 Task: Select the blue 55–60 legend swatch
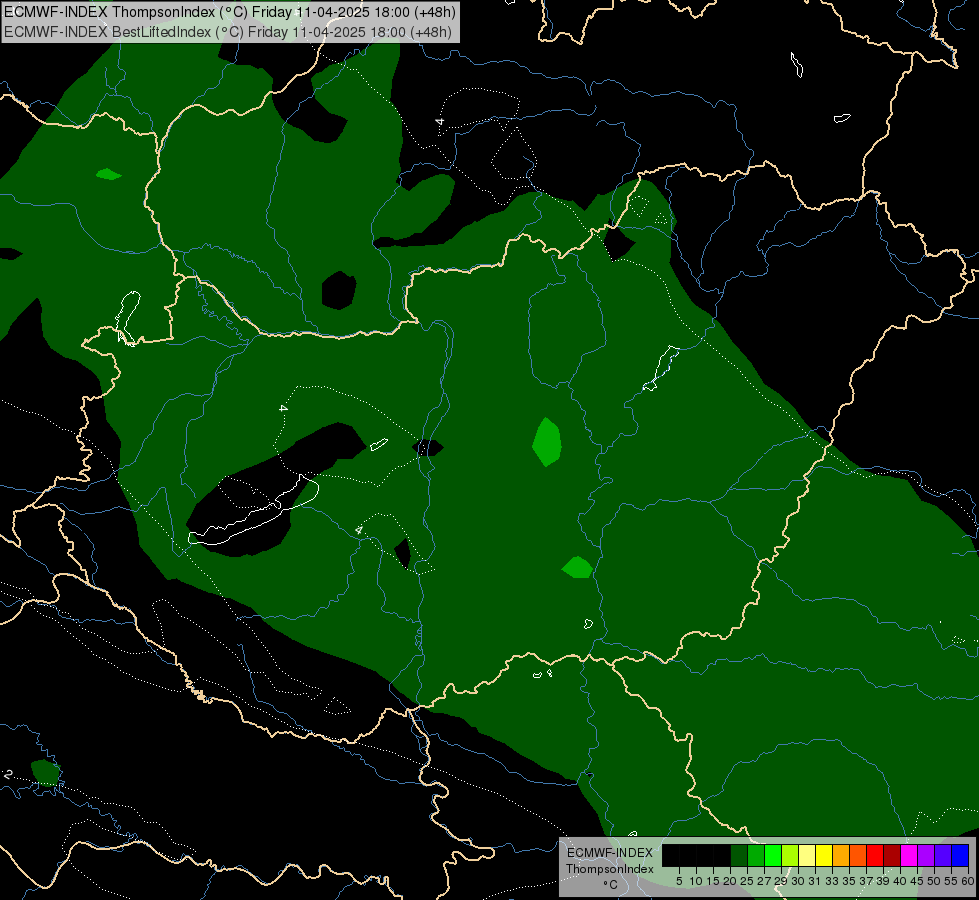click(x=960, y=856)
